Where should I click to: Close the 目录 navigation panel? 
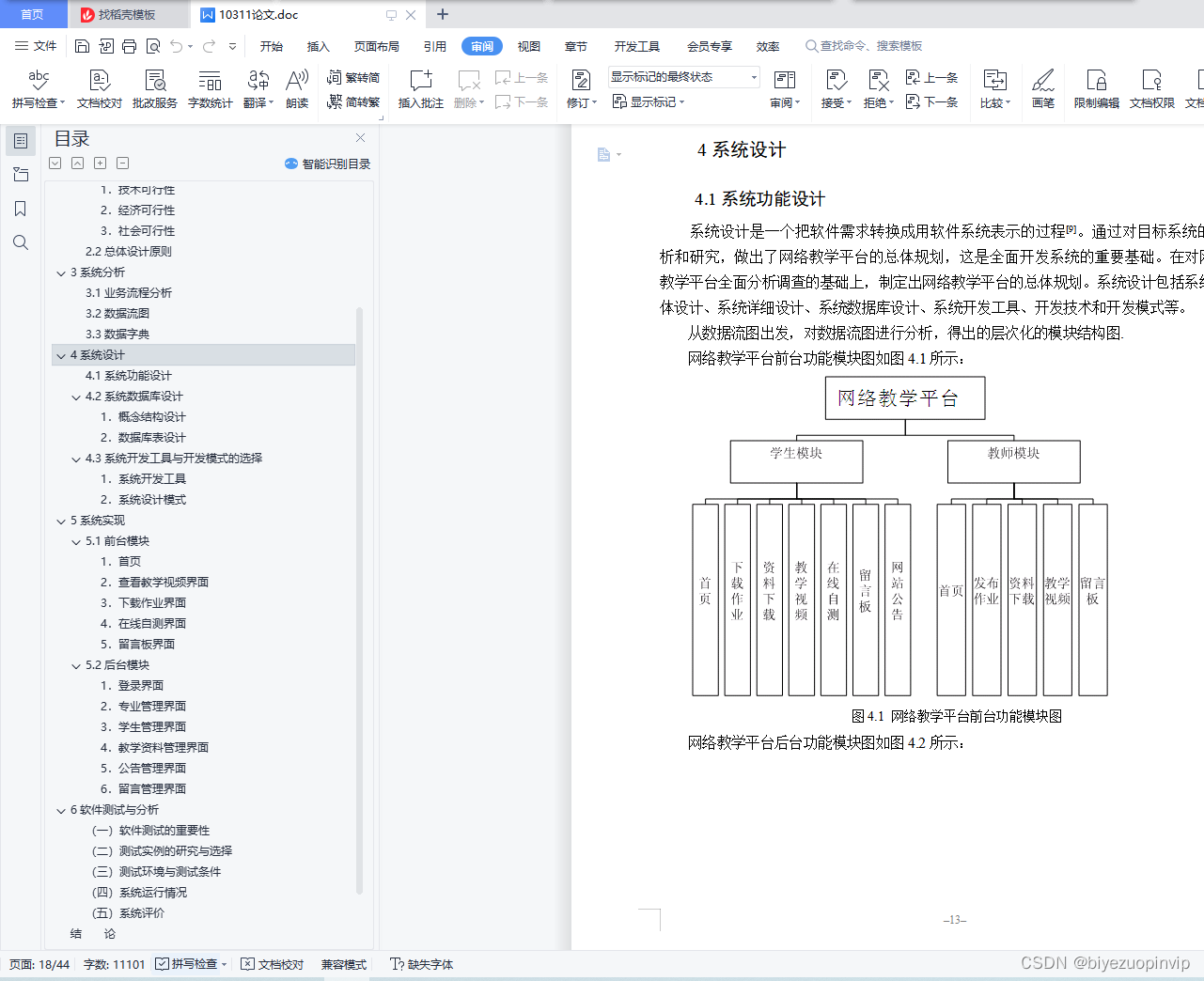pos(360,138)
